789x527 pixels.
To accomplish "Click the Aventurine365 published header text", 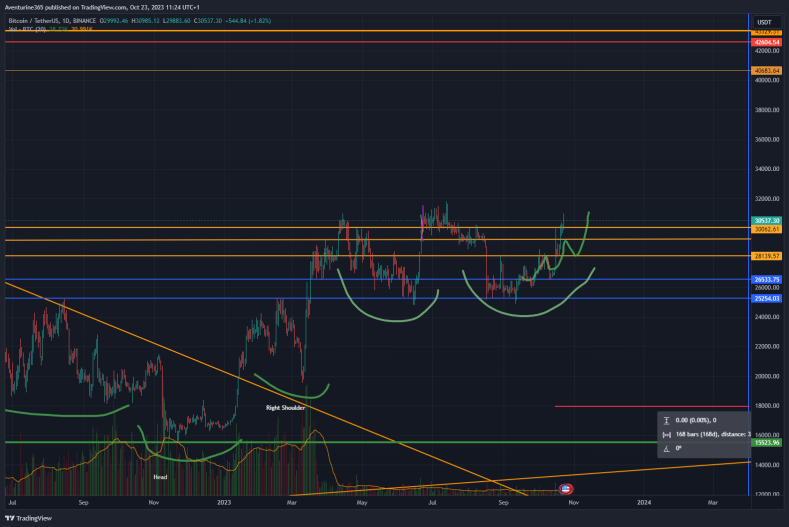I will [102, 7].
